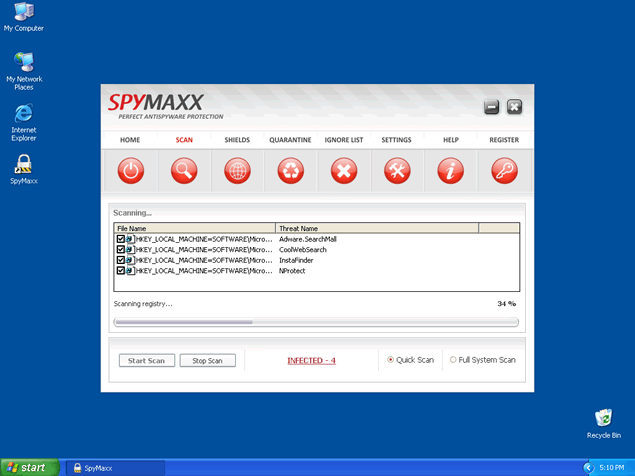Viewport: 635px width, 476px height.
Task: Choose the Quick Scan radio button
Action: click(x=390, y=360)
